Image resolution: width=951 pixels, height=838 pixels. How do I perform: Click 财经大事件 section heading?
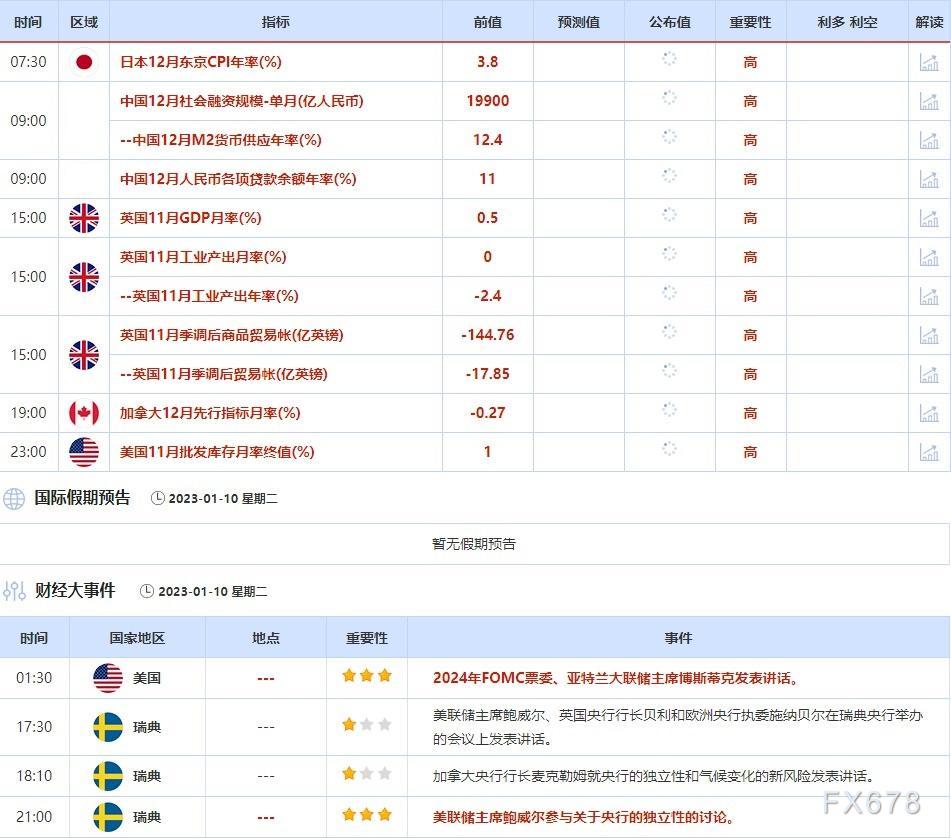(x=75, y=590)
